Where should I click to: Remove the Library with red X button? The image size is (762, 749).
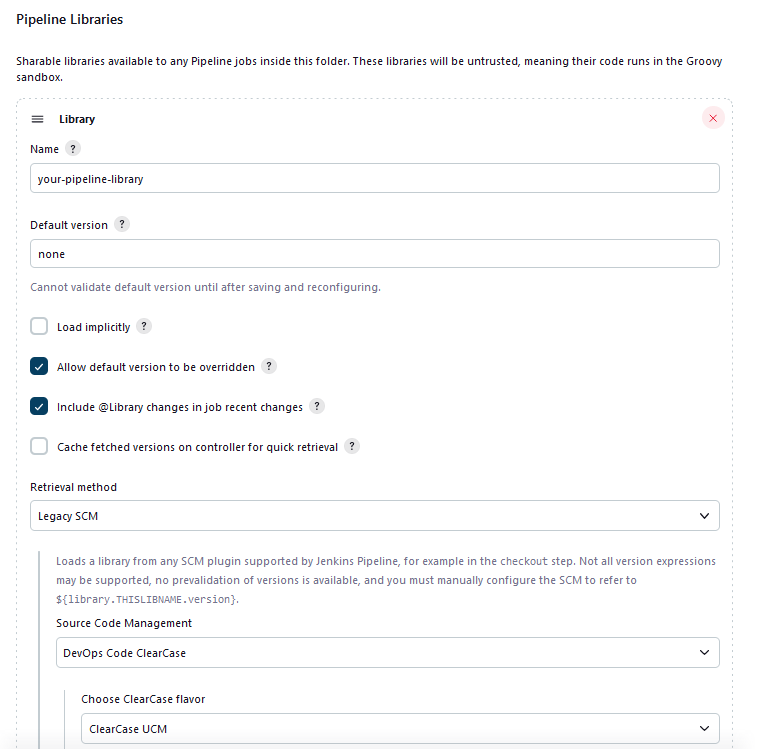[712, 118]
